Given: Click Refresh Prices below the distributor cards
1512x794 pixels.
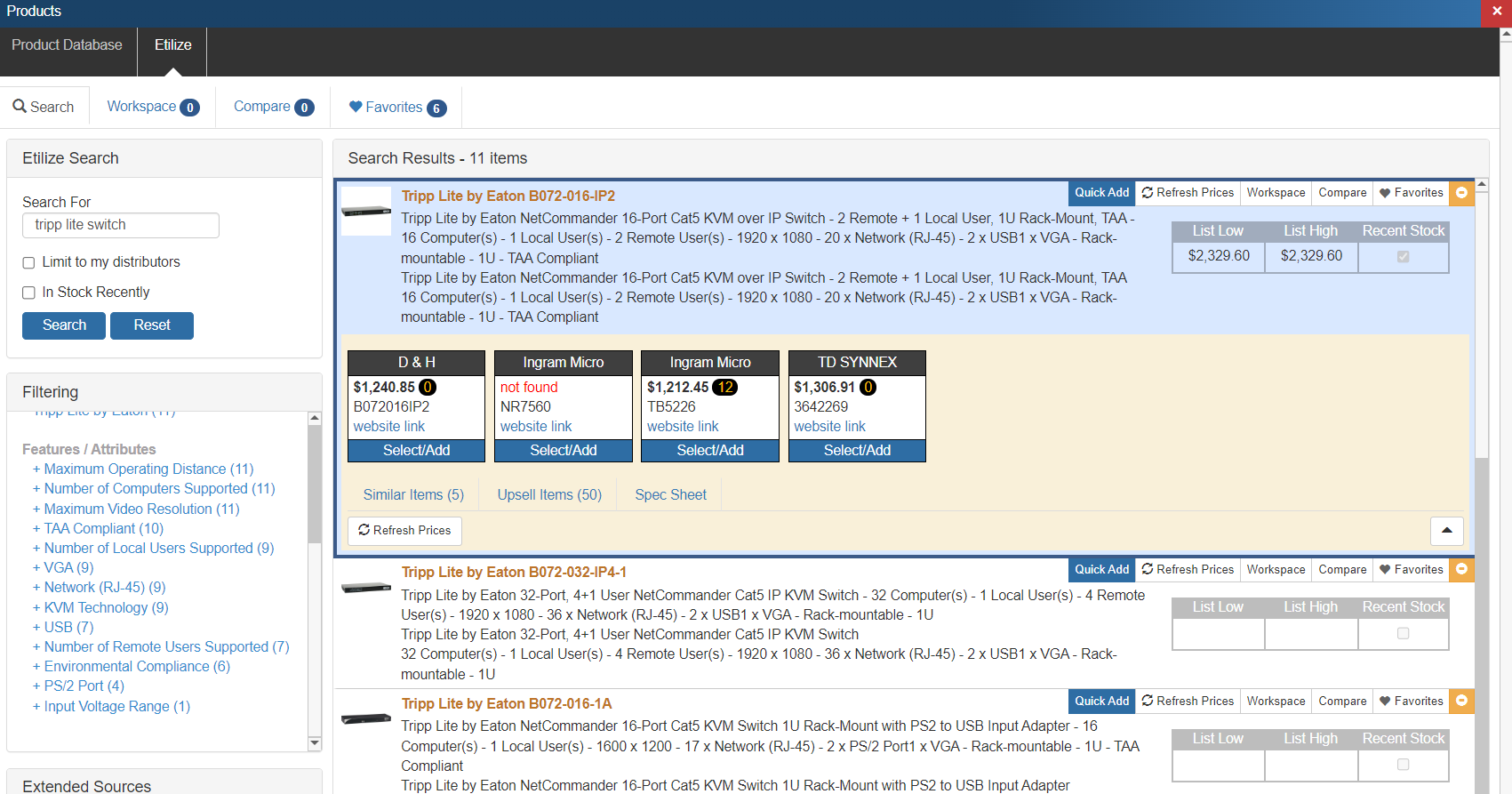Looking at the screenshot, I should (404, 531).
